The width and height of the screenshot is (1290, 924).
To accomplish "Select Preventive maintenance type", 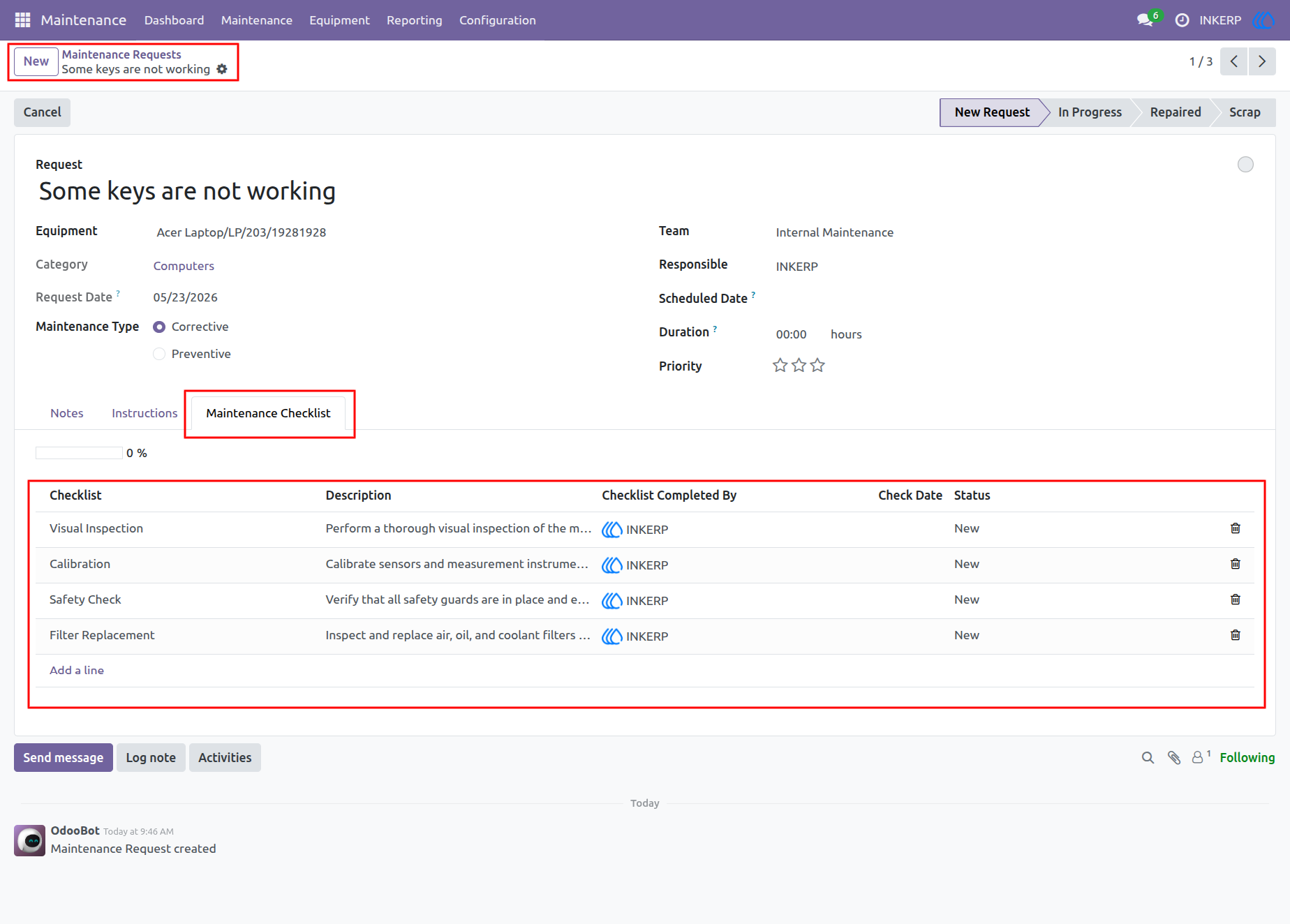I will (x=159, y=354).
